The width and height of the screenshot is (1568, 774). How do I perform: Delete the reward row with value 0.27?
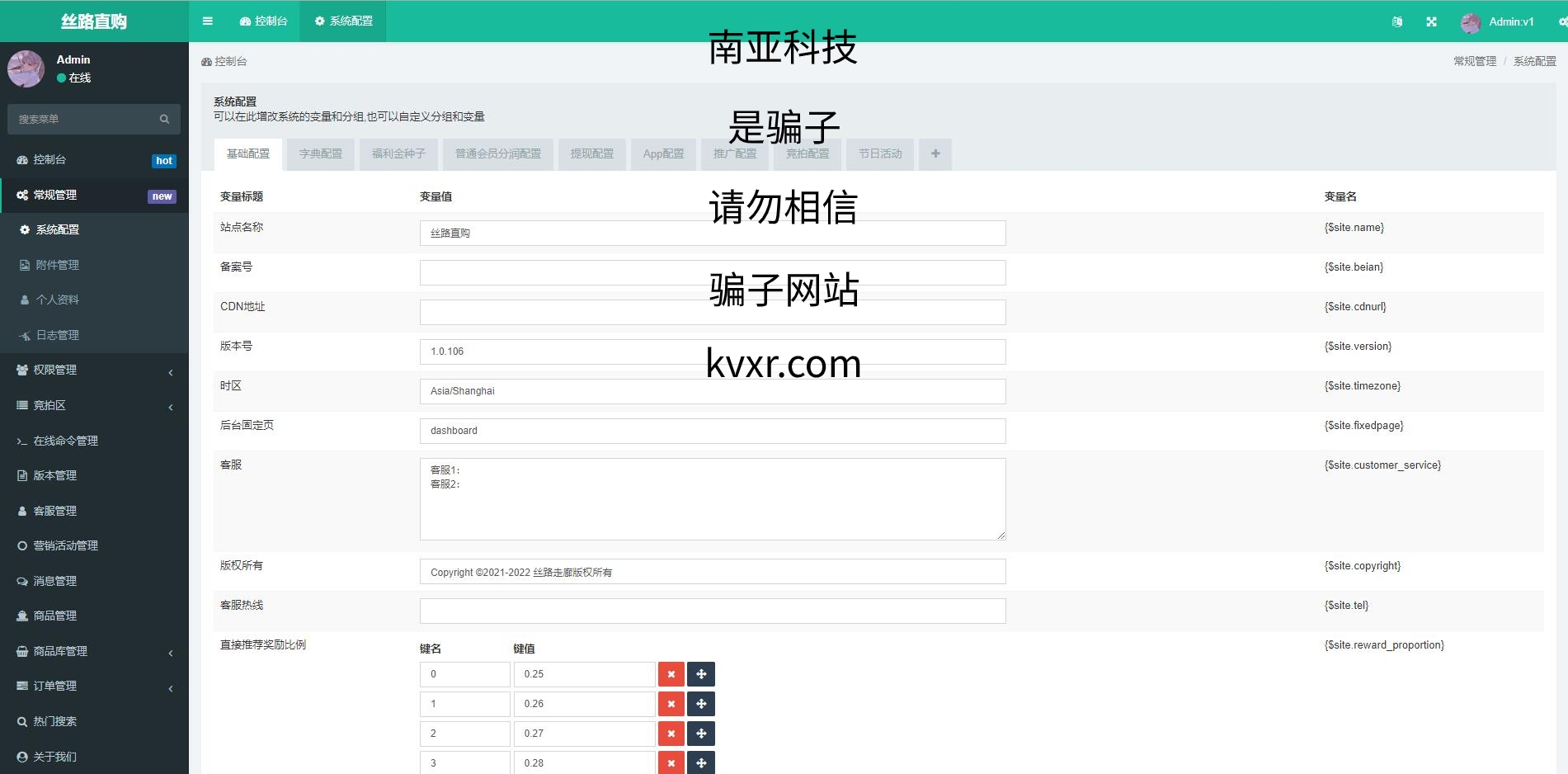(671, 734)
